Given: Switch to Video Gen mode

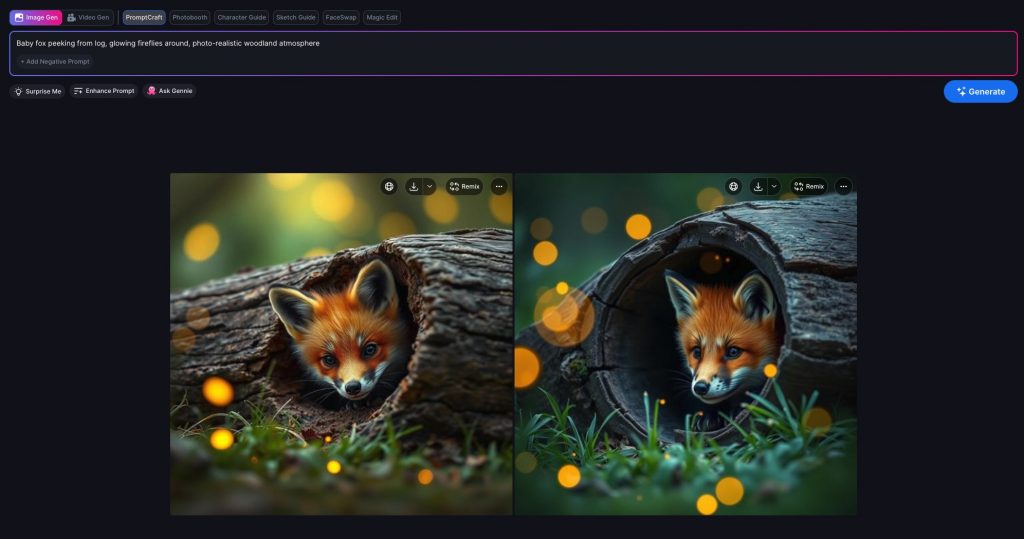Looking at the screenshot, I should point(88,17).
